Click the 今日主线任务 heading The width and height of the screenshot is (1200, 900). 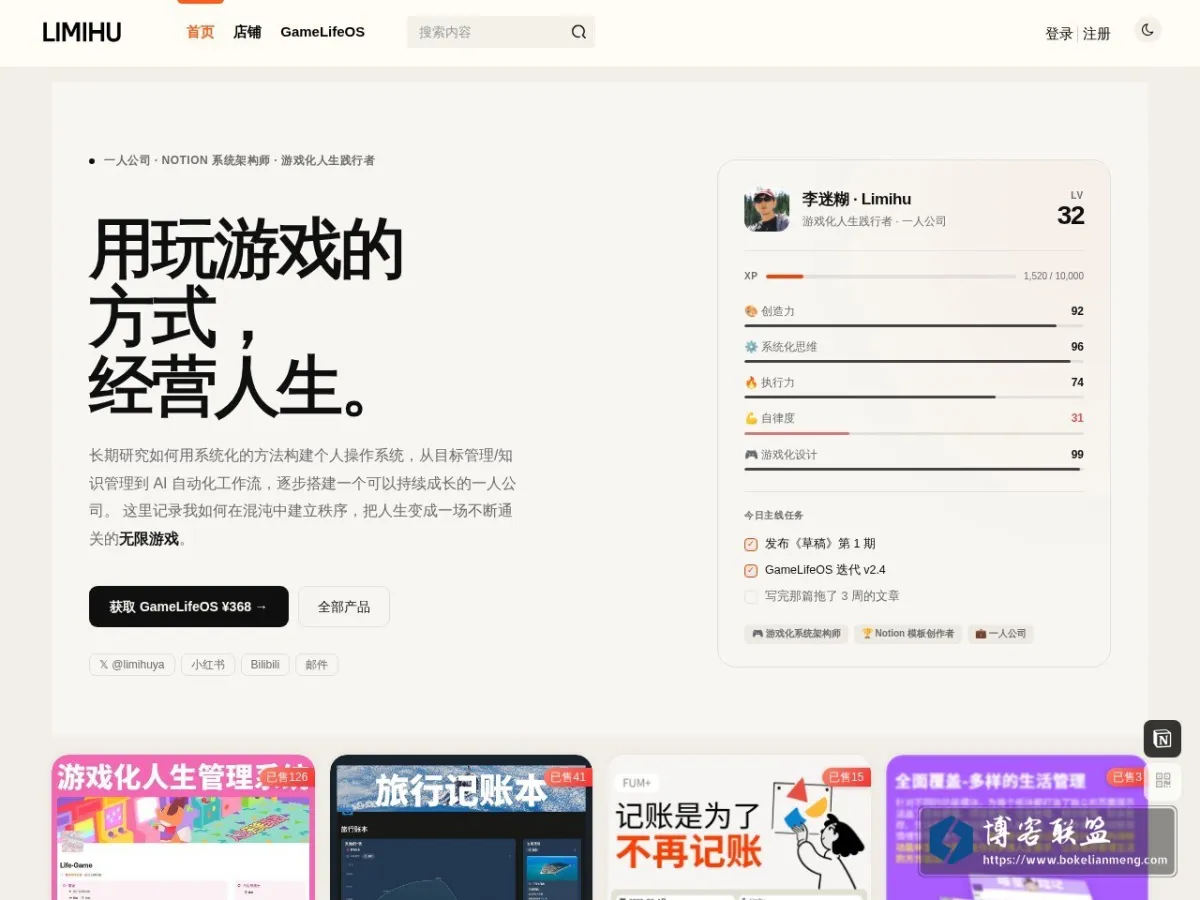tap(773, 515)
